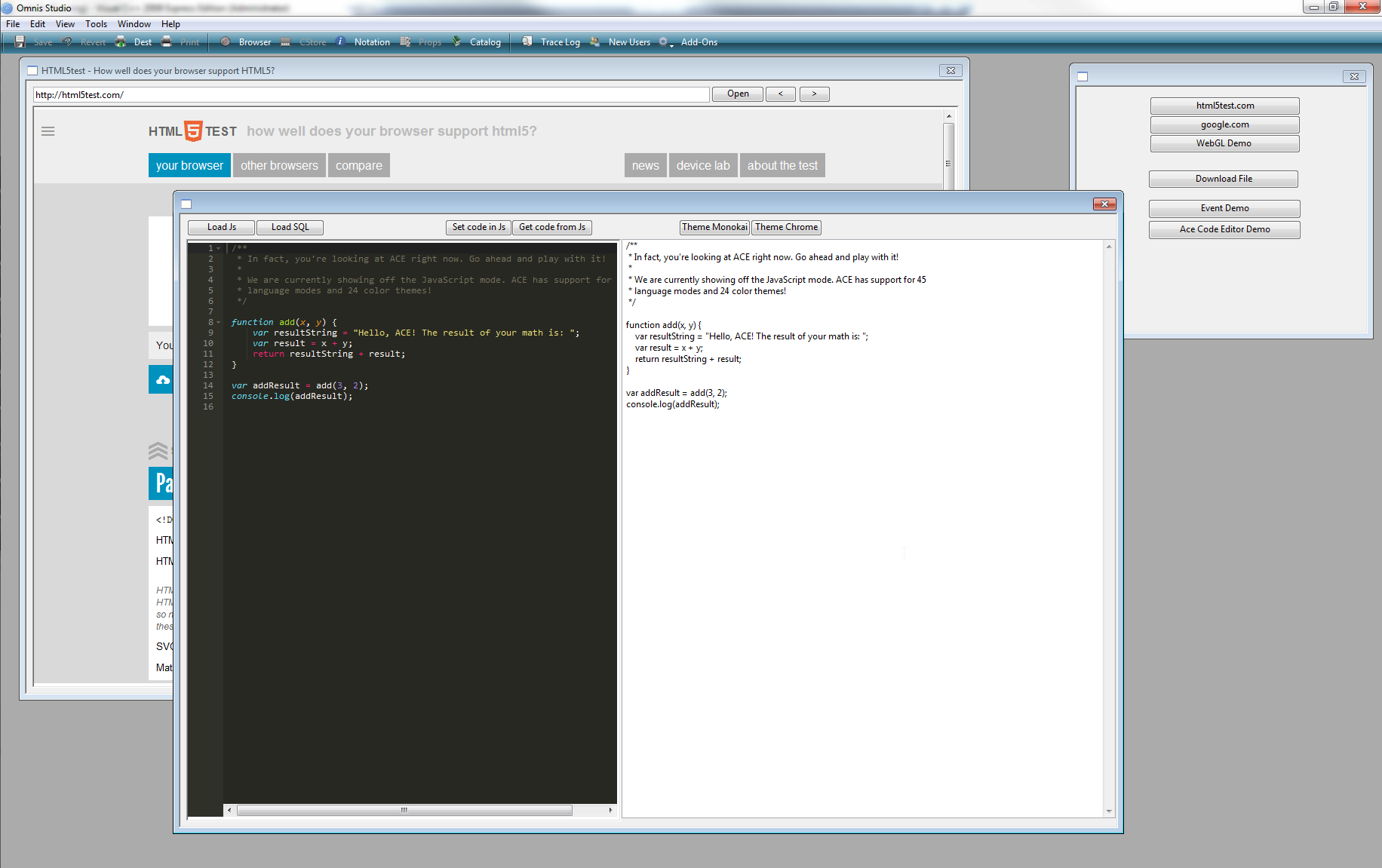Click 'console.log(addResult);' in the right pane
This screenshot has height=868, width=1382.
click(x=672, y=404)
